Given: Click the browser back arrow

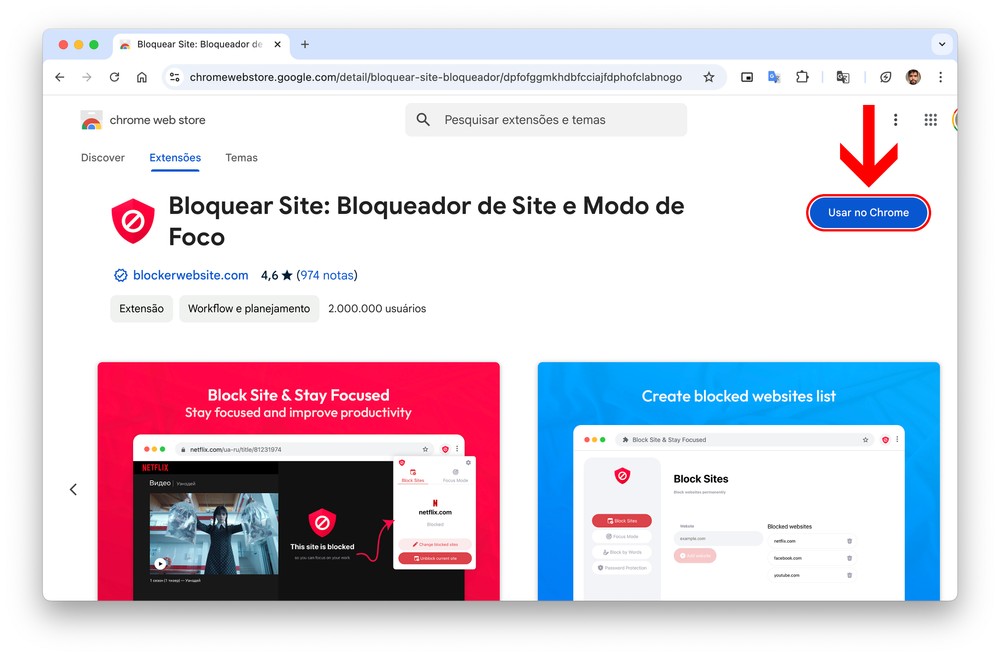Looking at the screenshot, I should (x=60, y=77).
